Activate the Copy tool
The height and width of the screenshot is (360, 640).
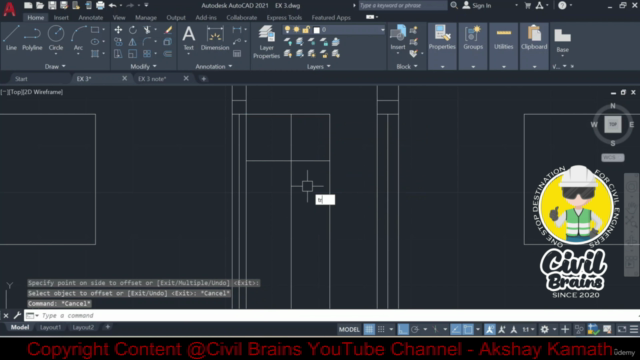pos(118,42)
